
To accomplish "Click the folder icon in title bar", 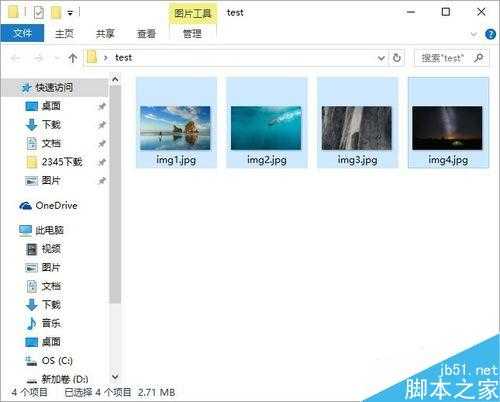I will (x=13, y=12).
